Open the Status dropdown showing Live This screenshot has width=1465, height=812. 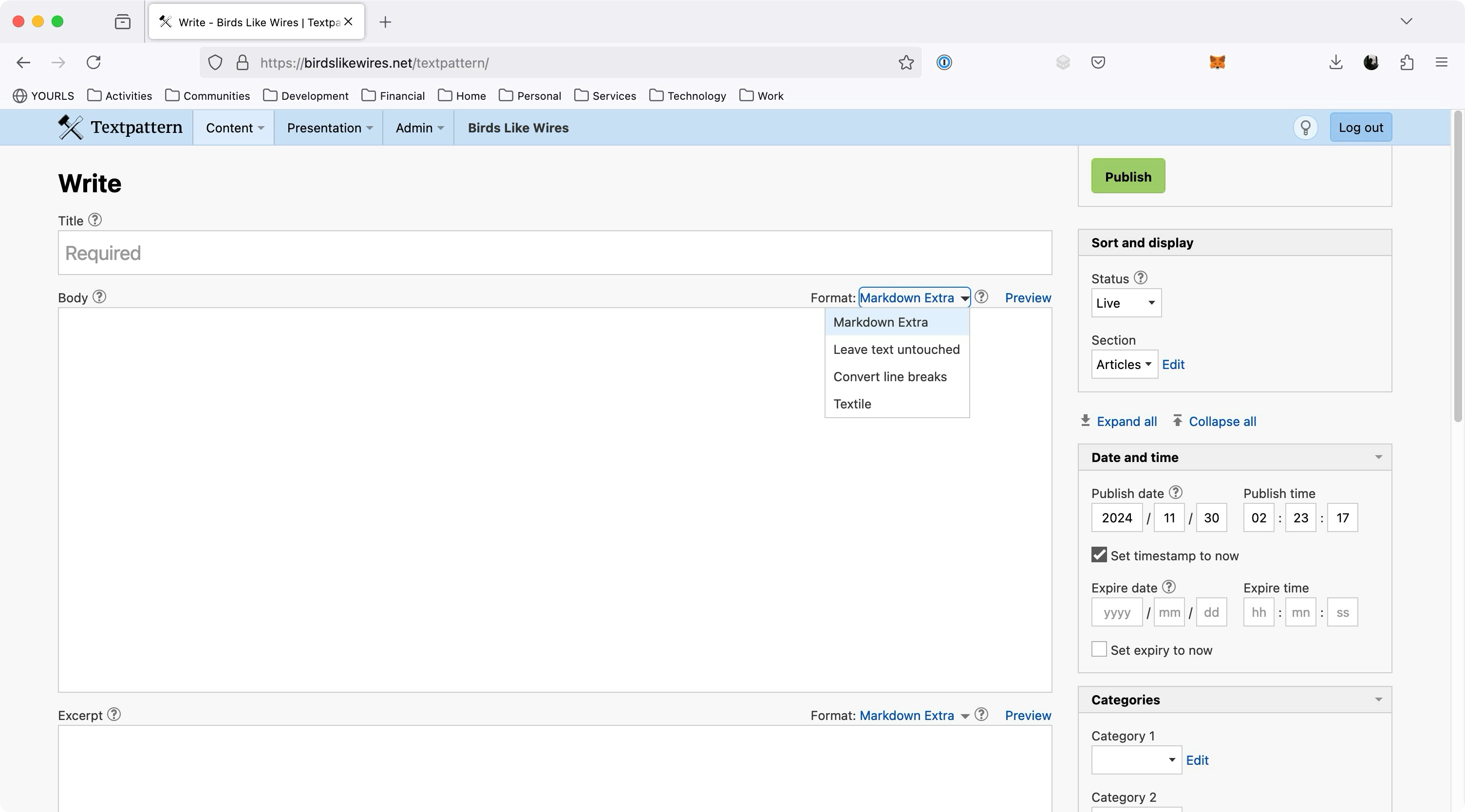[x=1126, y=303]
